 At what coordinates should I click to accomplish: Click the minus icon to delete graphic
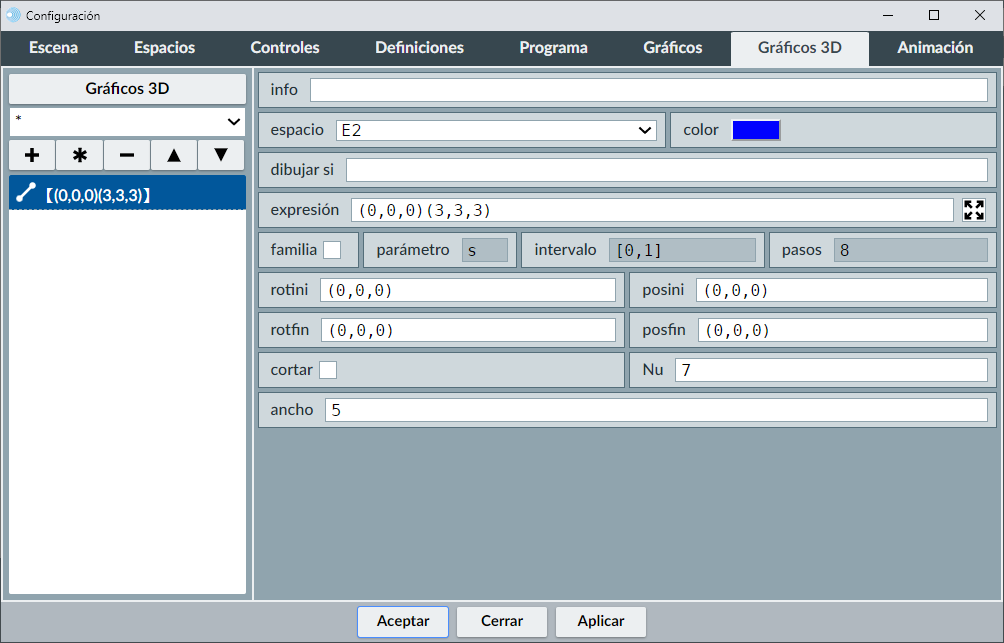(x=127, y=156)
